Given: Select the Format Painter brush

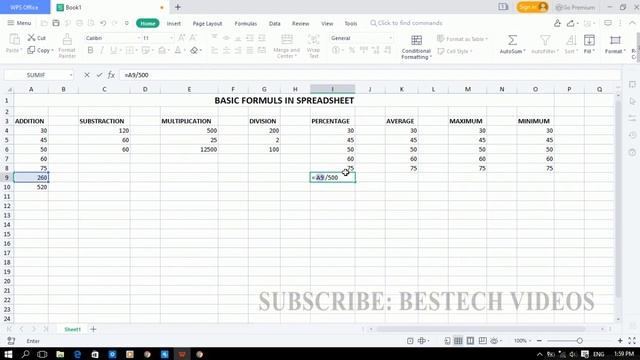Looking at the screenshot, I should click(67, 40).
